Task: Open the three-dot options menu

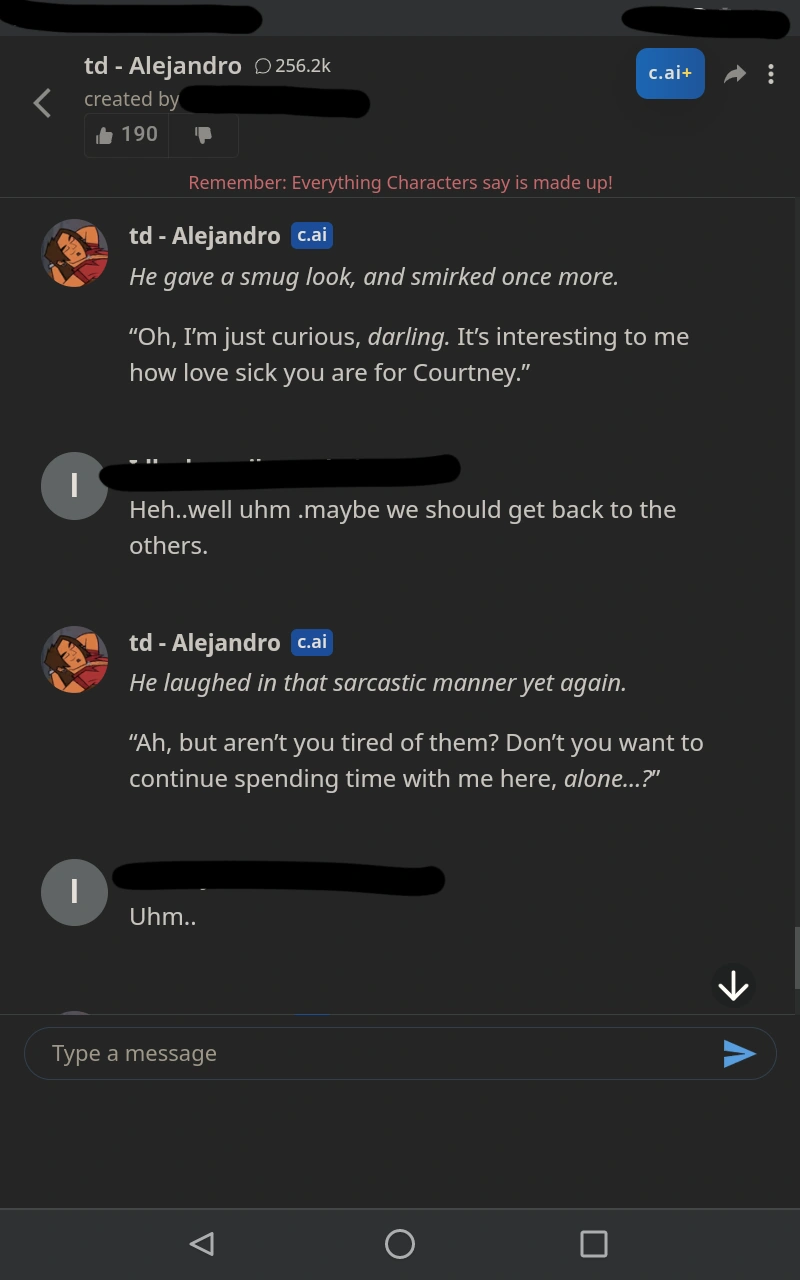Action: 771,74
